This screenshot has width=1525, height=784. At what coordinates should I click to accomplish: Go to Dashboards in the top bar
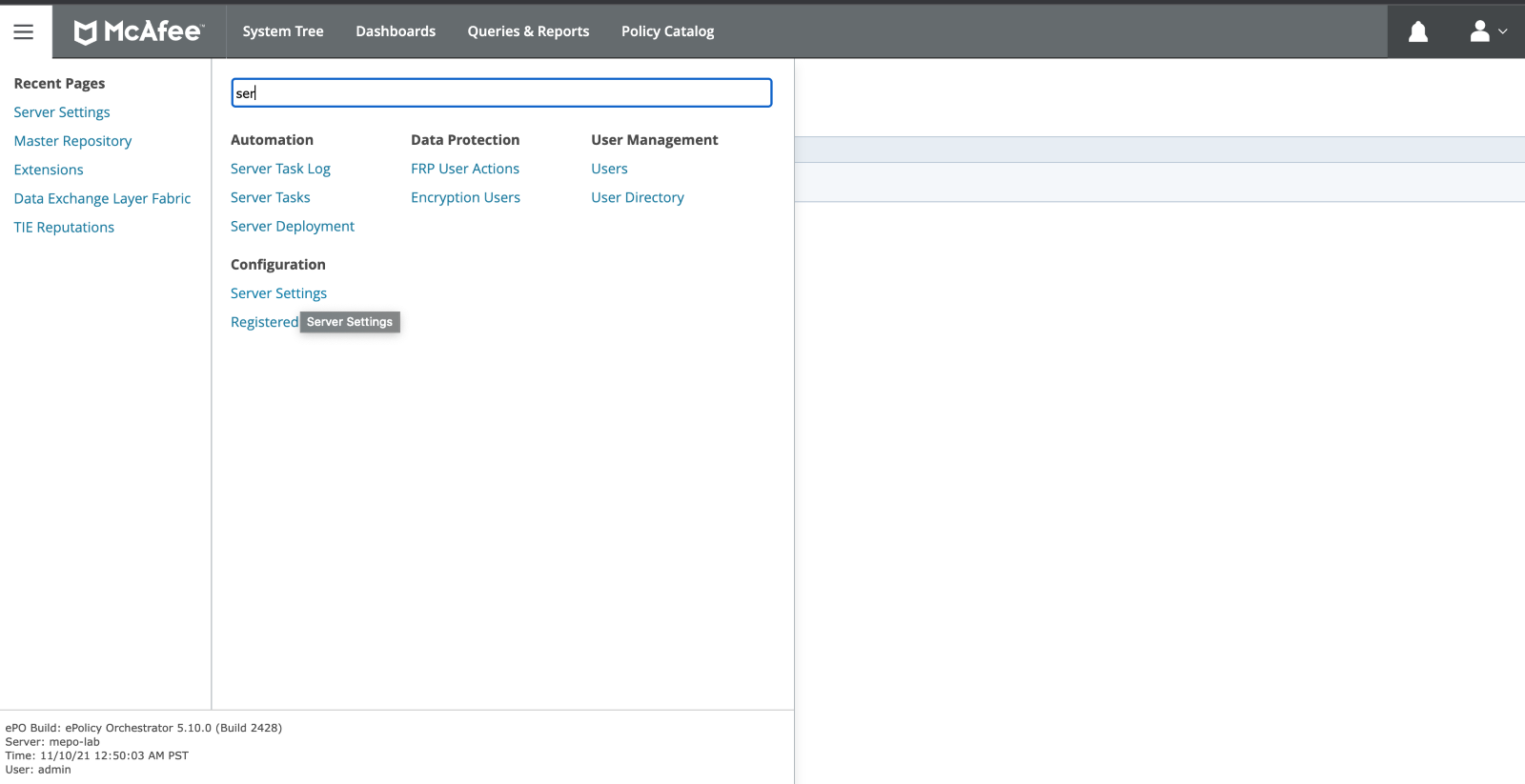pos(395,31)
